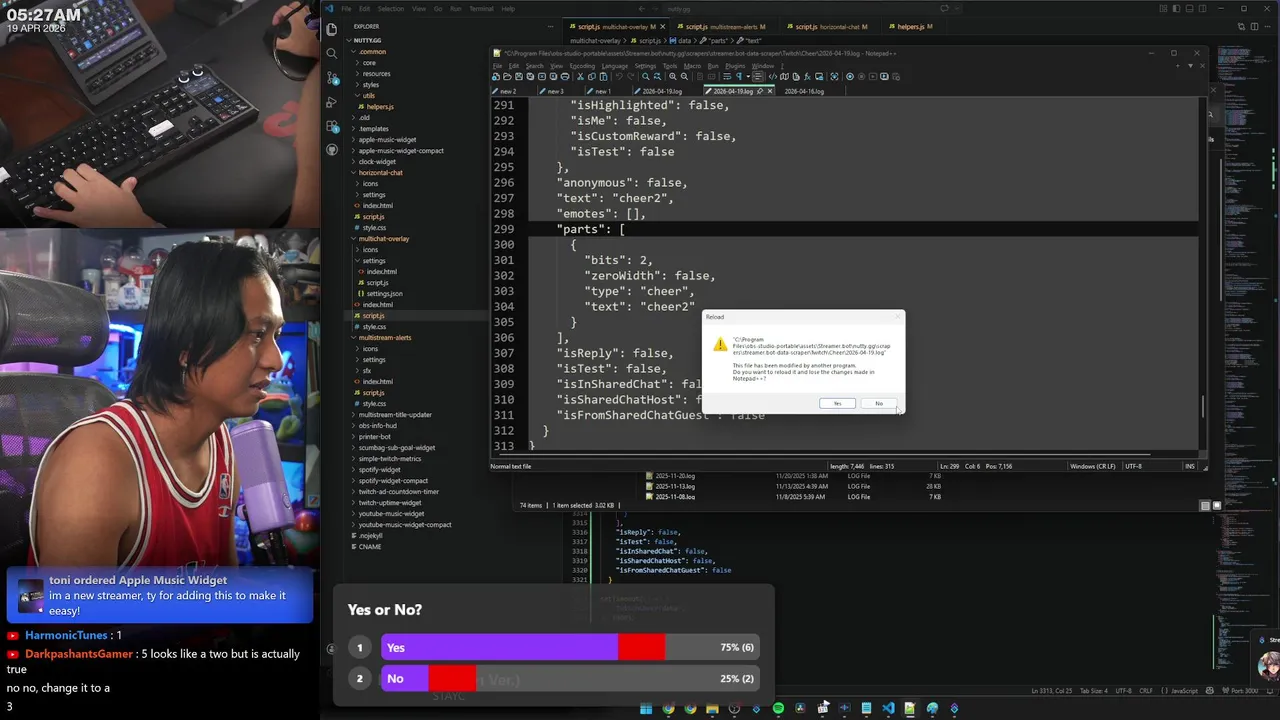Click Notepad++ Zoom In toolbar icon
Image resolution: width=1280 pixels, height=720 pixels.
[x=673, y=77]
